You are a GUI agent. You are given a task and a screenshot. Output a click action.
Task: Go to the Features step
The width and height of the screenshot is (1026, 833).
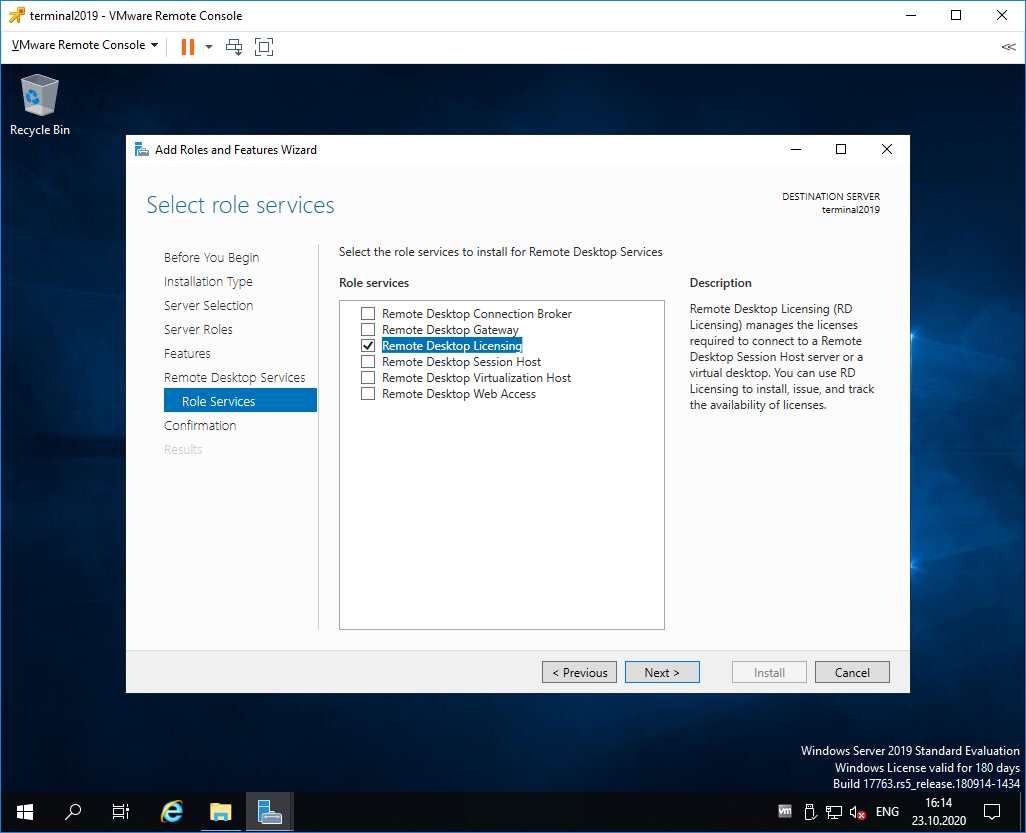click(x=187, y=353)
